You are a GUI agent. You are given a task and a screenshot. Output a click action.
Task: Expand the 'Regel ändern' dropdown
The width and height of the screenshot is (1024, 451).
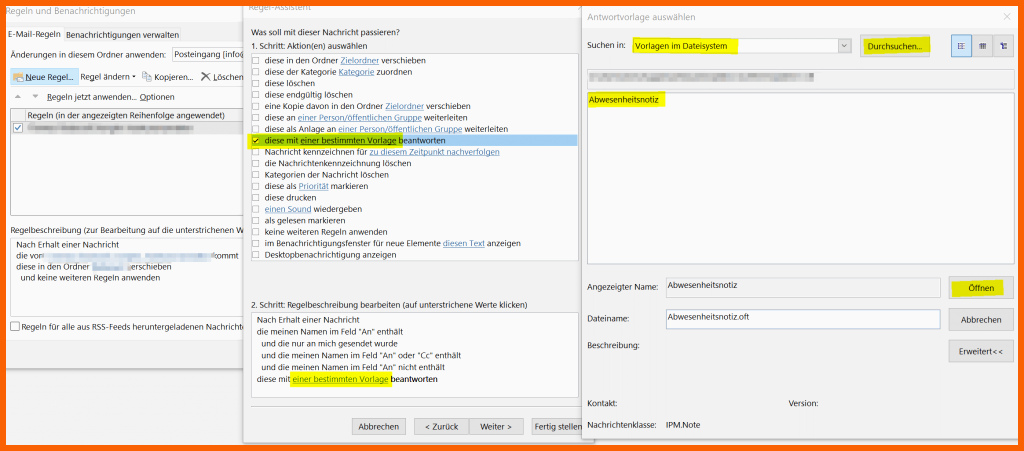(108, 77)
